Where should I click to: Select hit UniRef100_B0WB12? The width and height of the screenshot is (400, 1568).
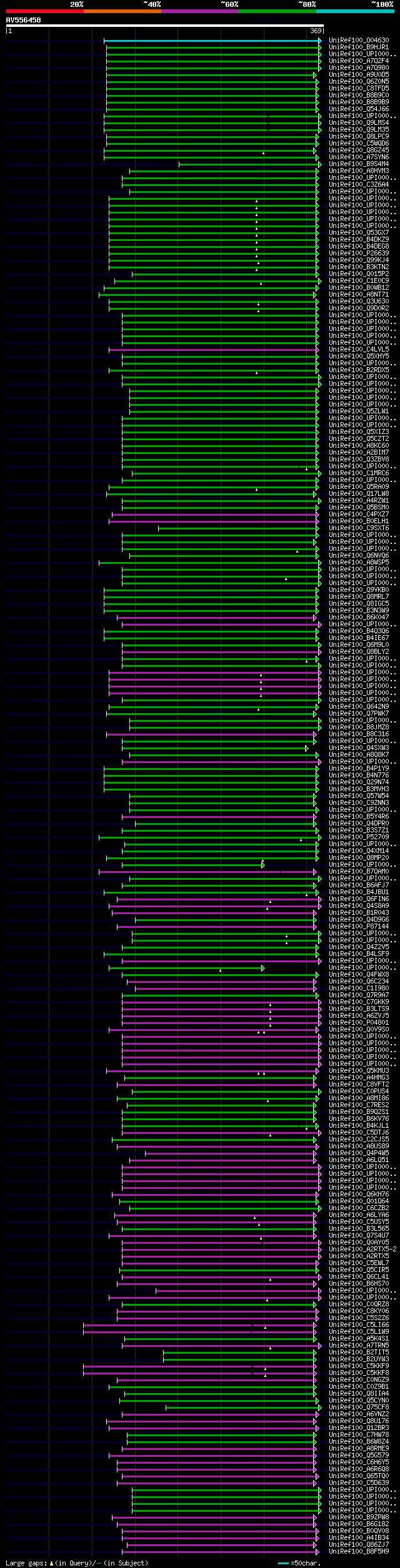[x=359, y=288]
